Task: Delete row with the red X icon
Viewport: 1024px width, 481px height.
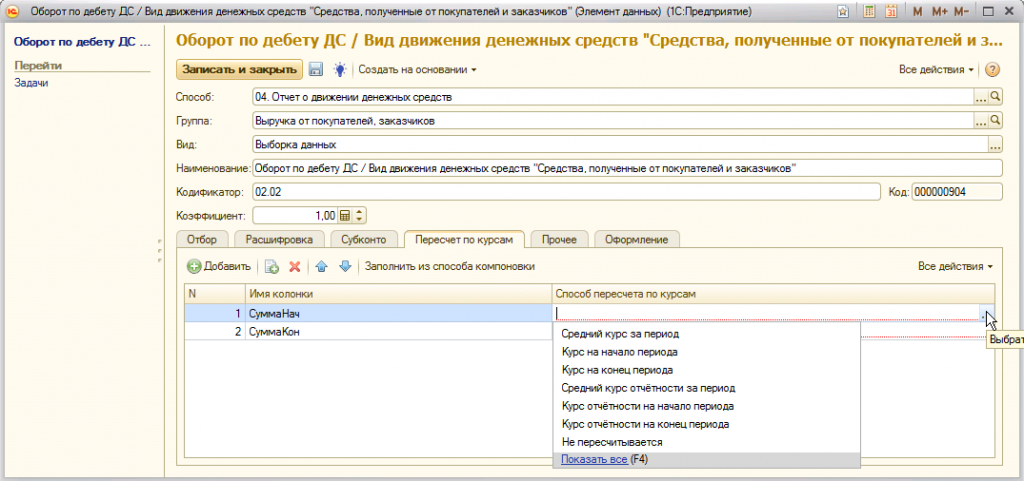Action: (295, 267)
